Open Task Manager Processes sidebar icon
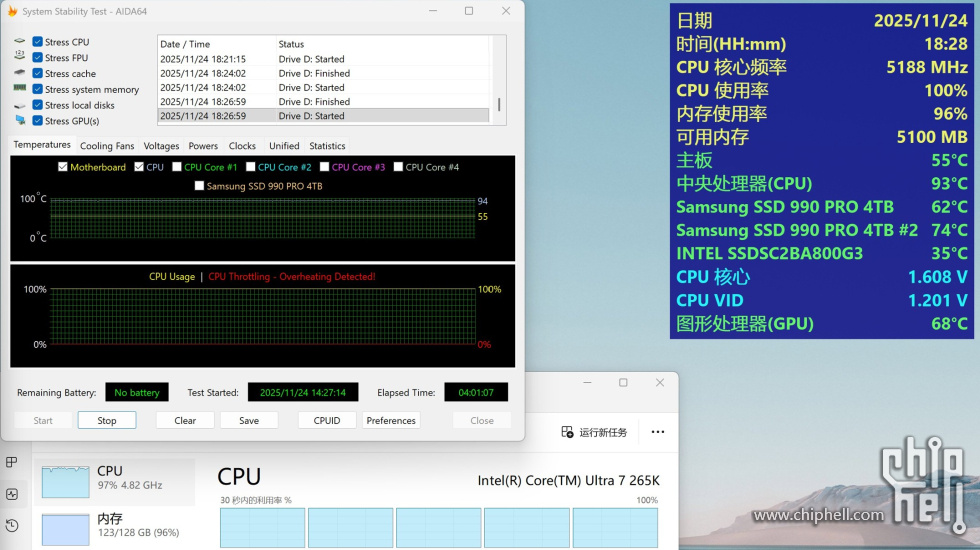 pos(11,462)
